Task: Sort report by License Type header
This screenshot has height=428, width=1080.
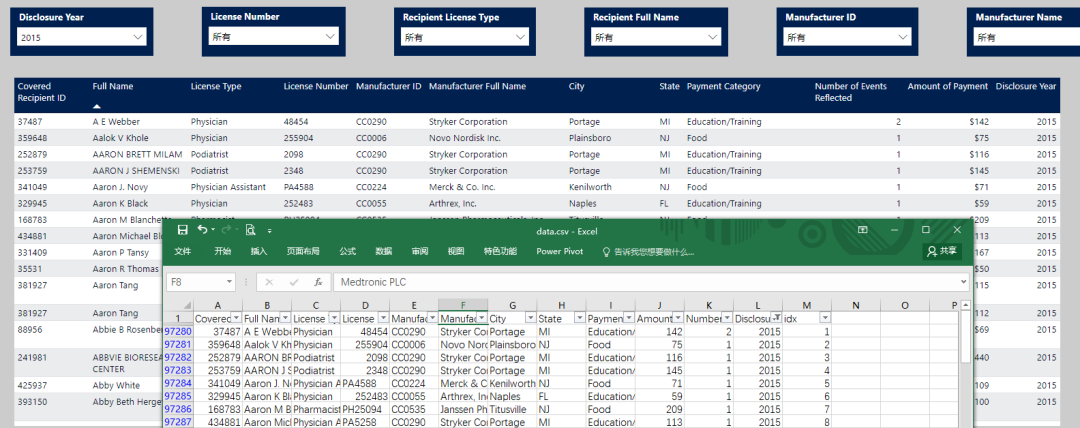Action: click(216, 86)
